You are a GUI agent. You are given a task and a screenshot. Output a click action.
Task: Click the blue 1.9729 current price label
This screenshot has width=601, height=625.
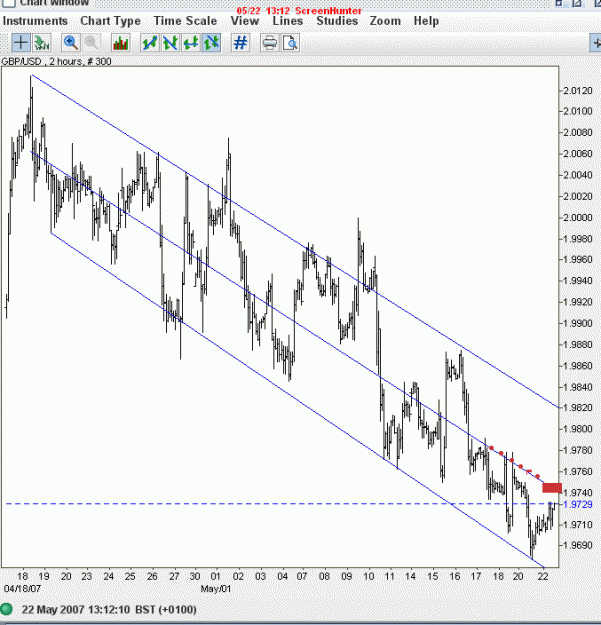(x=578, y=504)
